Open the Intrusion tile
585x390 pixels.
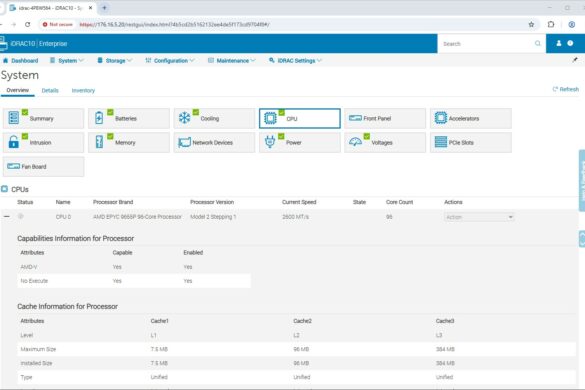tap(43, 143)
